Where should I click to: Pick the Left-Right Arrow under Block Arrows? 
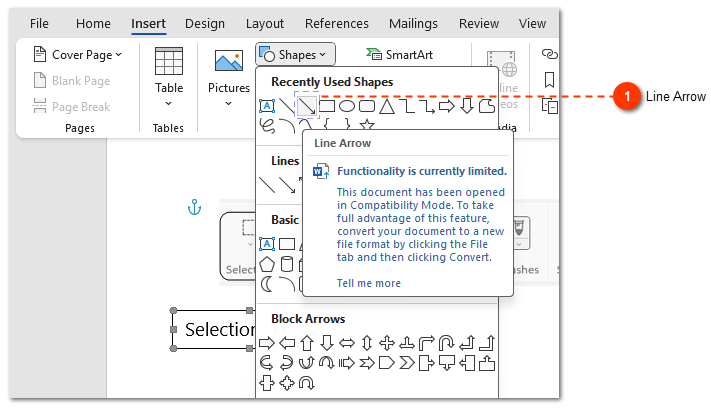point(347,343)
